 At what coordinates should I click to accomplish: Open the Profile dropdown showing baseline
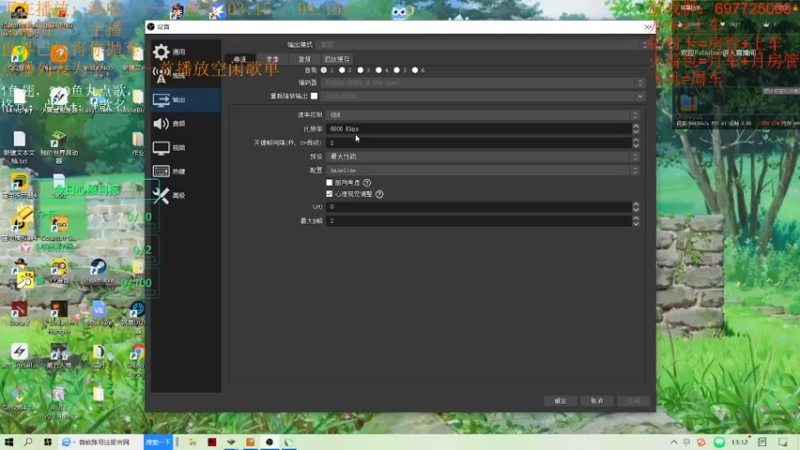pyautogui.click(x=483, y=170)
